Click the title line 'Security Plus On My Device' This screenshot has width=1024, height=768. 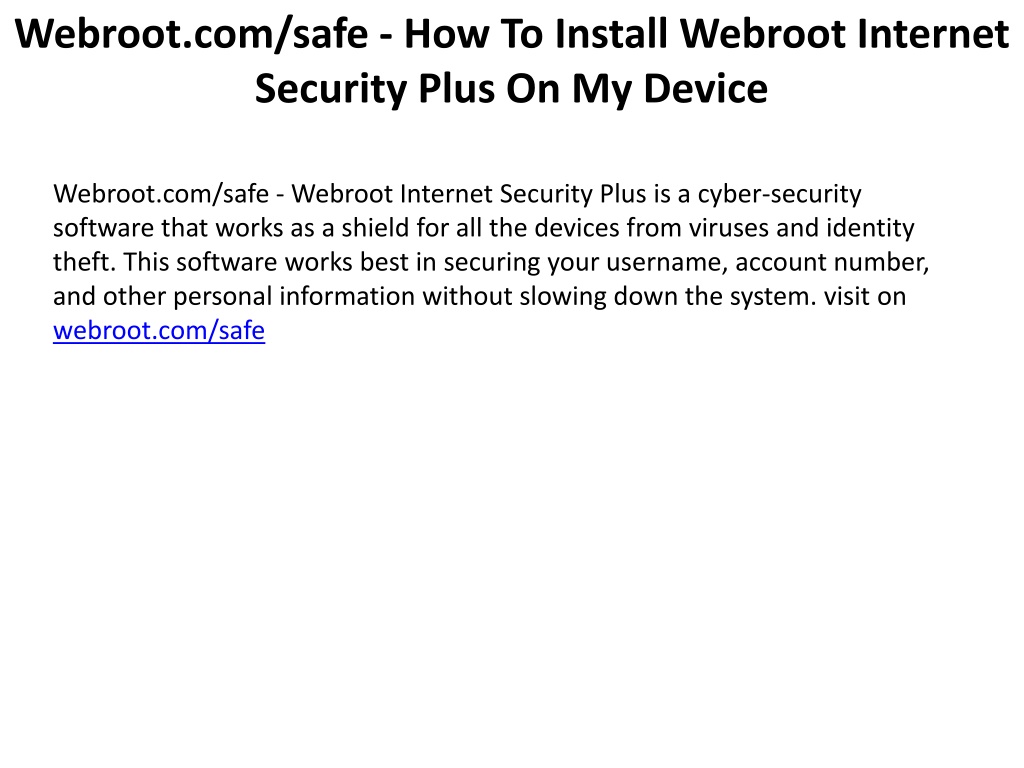511,89
